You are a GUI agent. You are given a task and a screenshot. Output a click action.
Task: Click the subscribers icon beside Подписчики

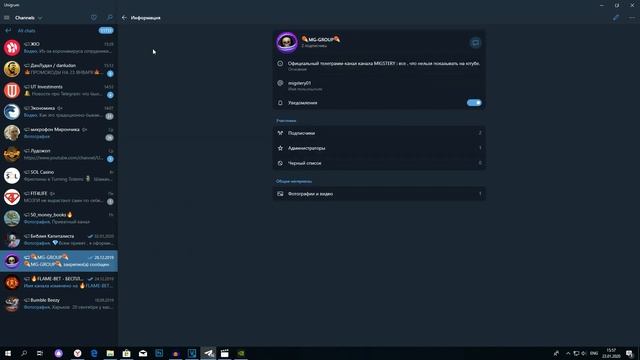coord(280,133)
